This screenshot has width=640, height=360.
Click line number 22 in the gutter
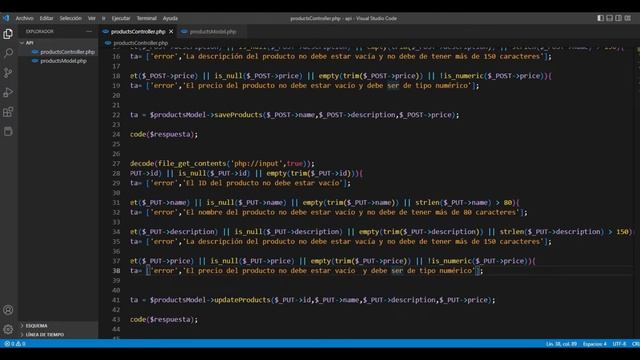(x=116, y=115)
